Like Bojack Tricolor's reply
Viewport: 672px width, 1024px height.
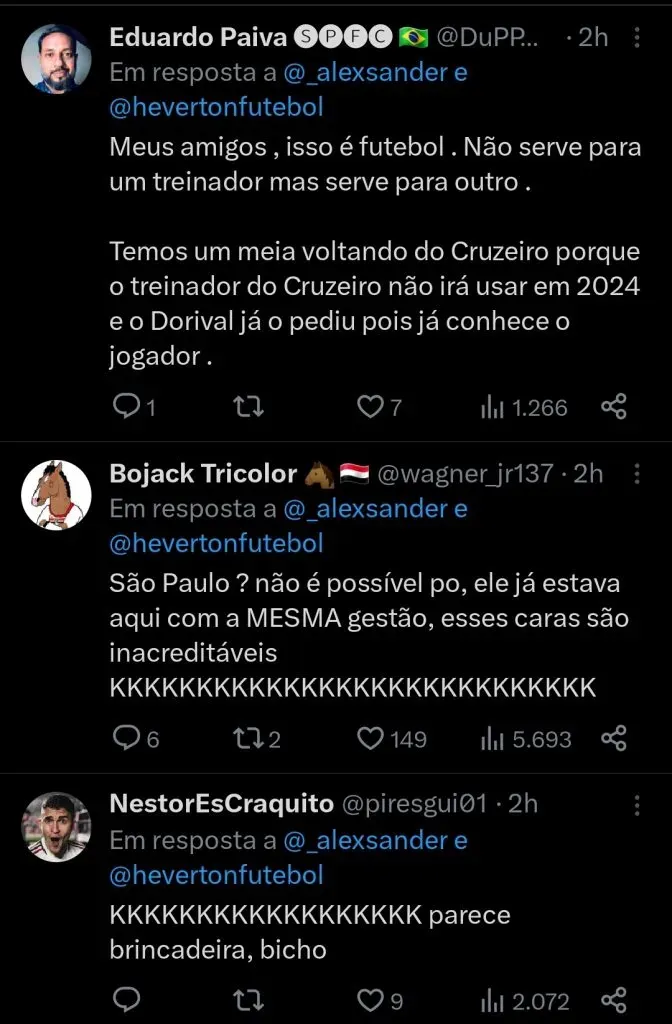[370, 737]
